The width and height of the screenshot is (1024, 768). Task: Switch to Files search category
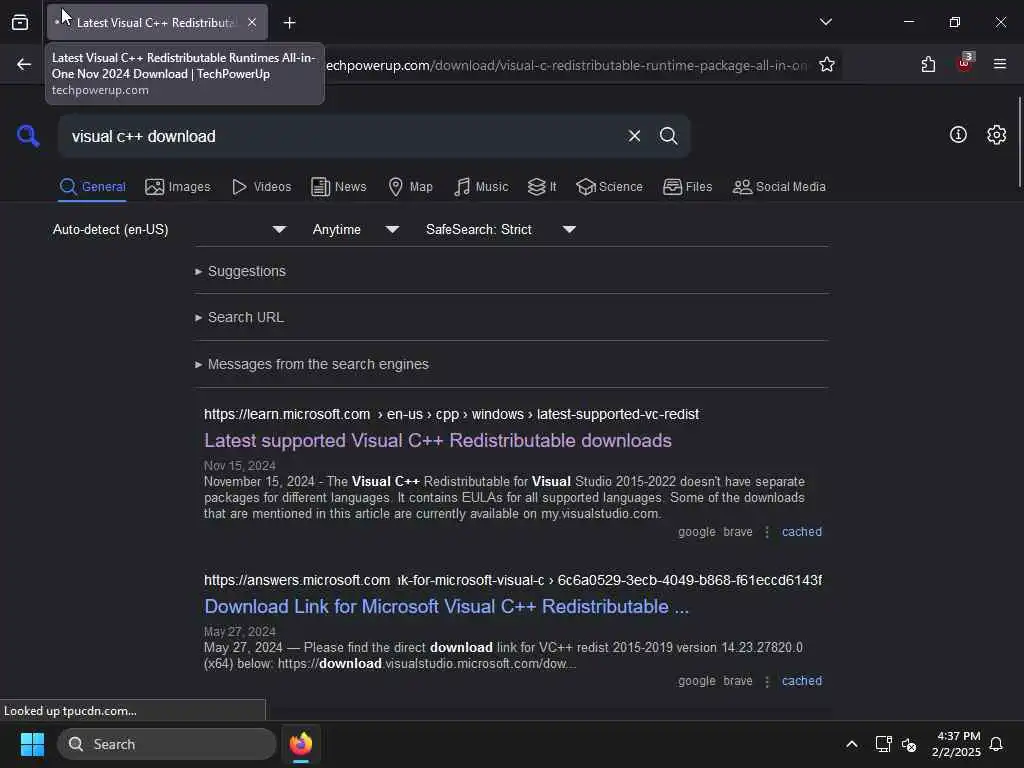[x=688, y=187]
